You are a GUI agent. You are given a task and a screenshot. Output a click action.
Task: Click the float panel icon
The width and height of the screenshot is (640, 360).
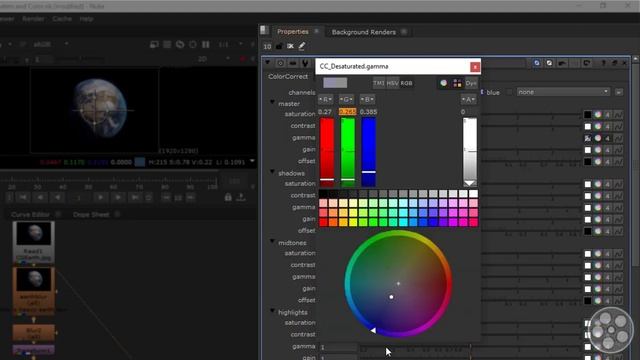[x=614, y=63]
